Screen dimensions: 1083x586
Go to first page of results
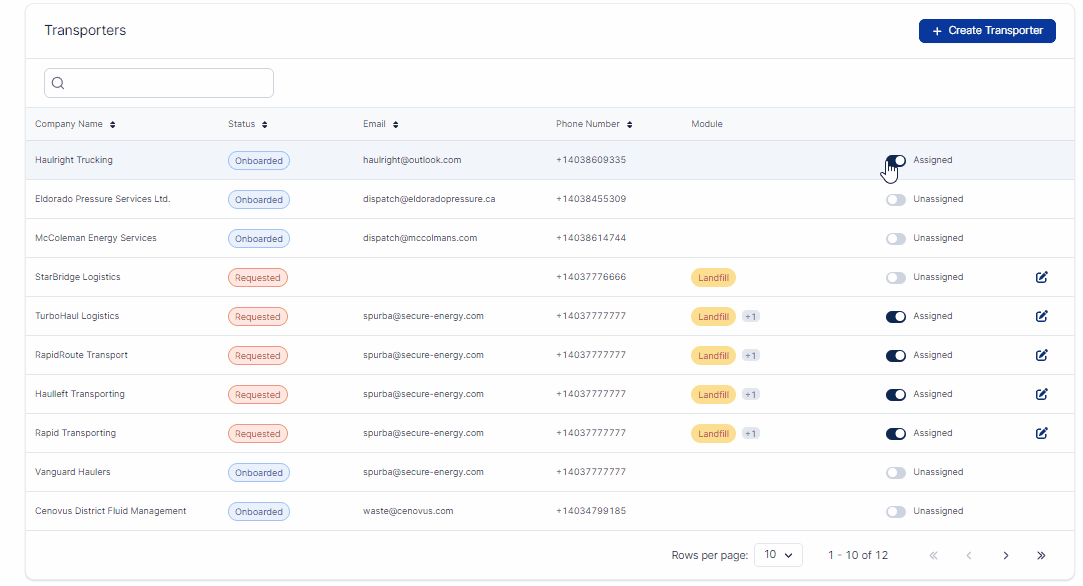934,555
